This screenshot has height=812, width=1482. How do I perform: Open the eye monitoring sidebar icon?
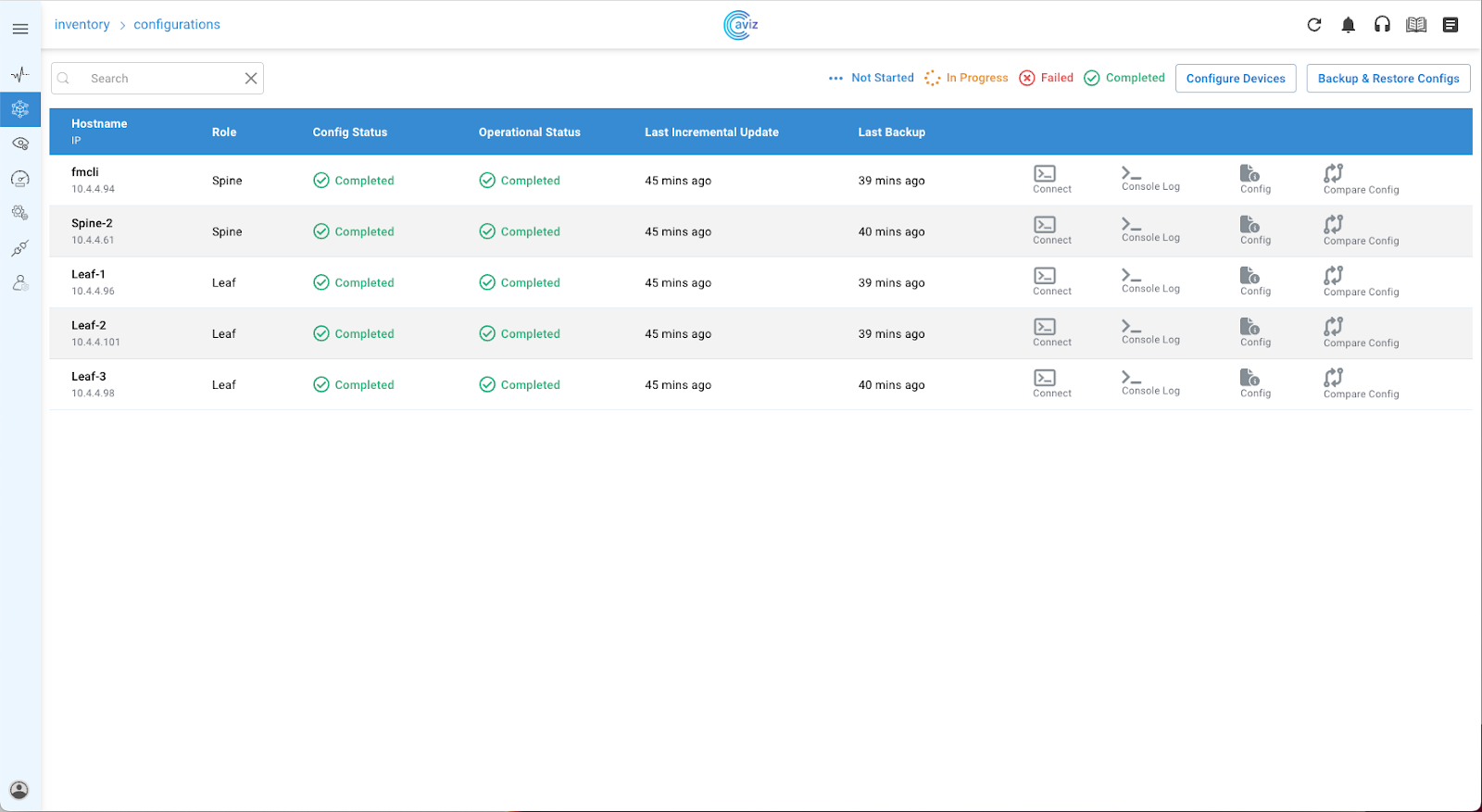point(20,144)
